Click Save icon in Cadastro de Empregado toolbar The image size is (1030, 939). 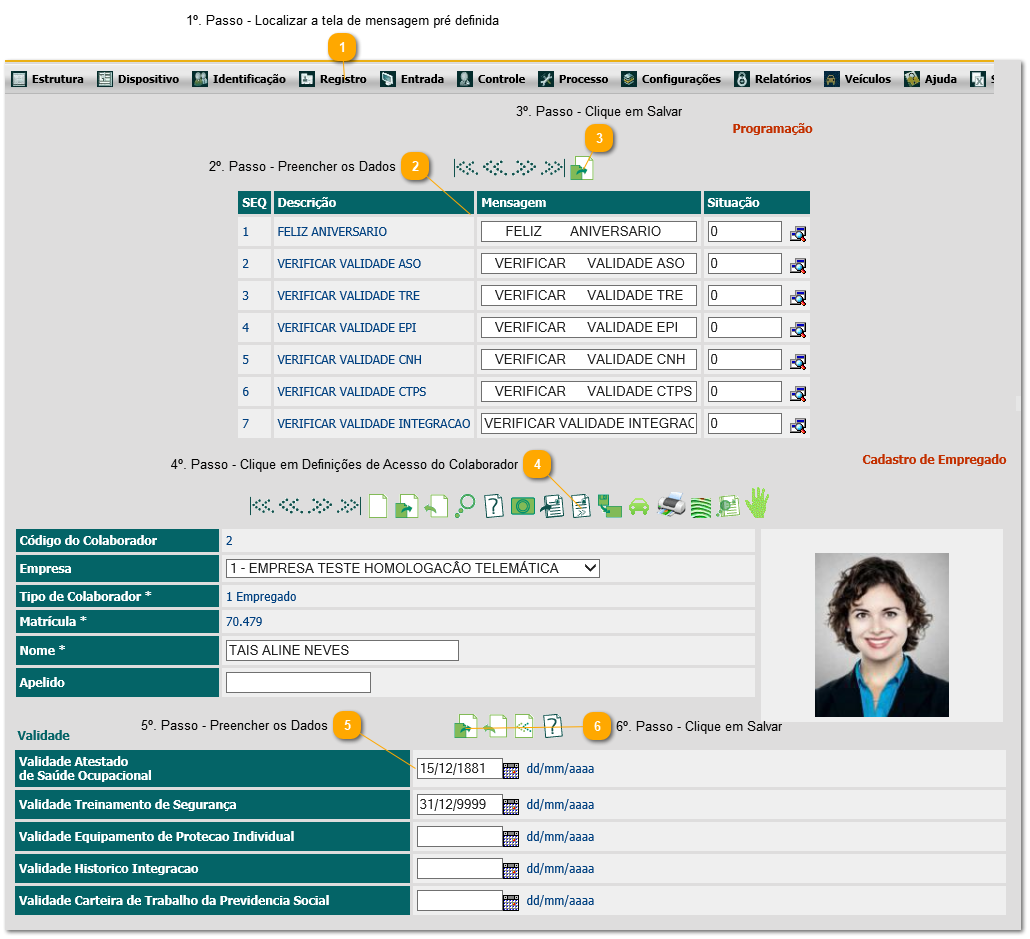[x=406, y=506]
